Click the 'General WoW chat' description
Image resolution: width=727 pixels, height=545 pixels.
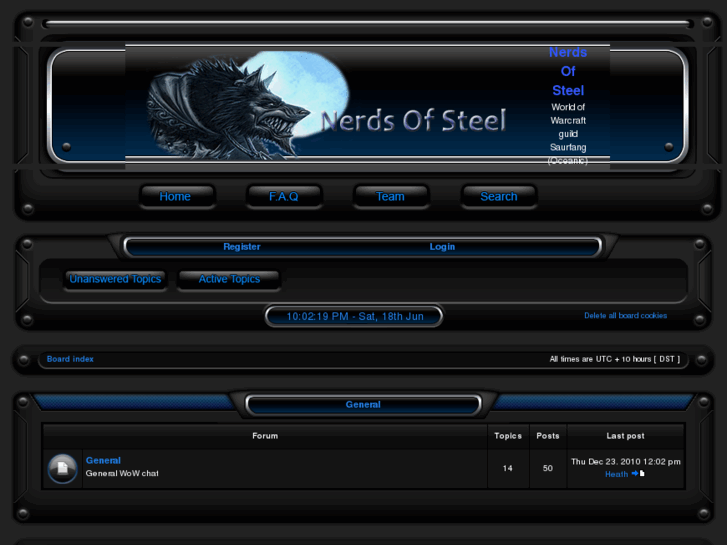tap(122, 474)
